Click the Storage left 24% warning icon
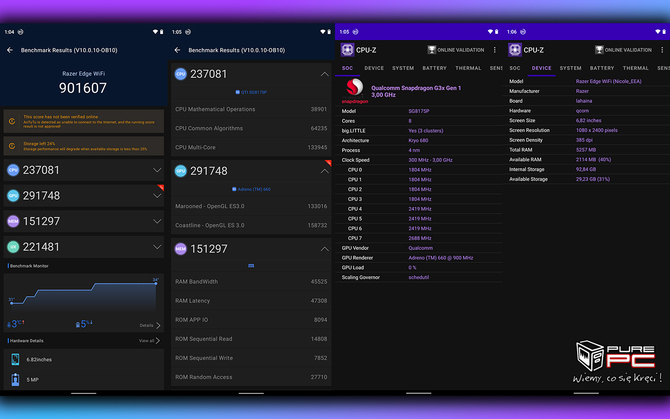Image resolution: width=670 pixels, height=419 pixels. [12, 146]
